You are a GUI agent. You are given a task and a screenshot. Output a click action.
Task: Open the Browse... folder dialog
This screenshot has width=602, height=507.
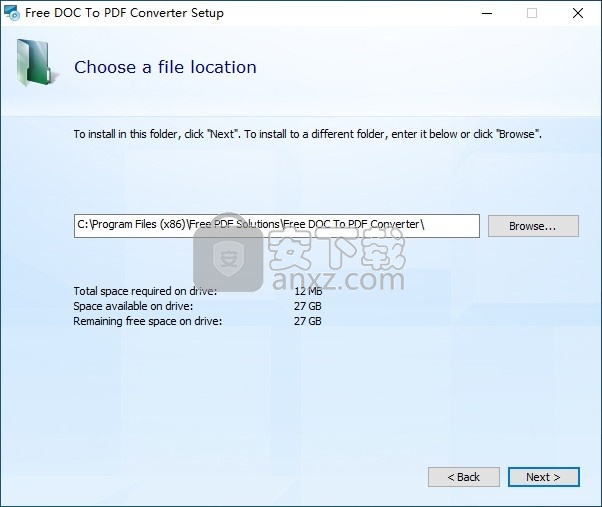(533, 226)
